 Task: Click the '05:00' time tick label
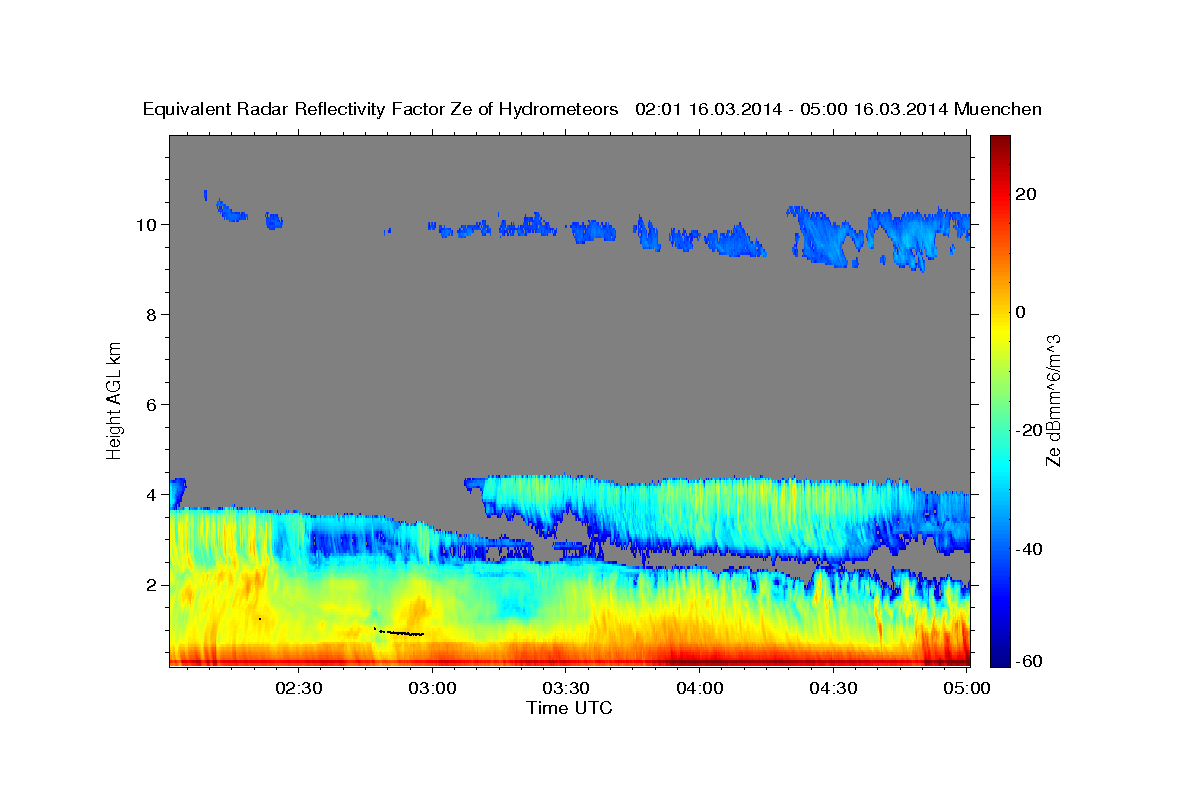point(966,688)
